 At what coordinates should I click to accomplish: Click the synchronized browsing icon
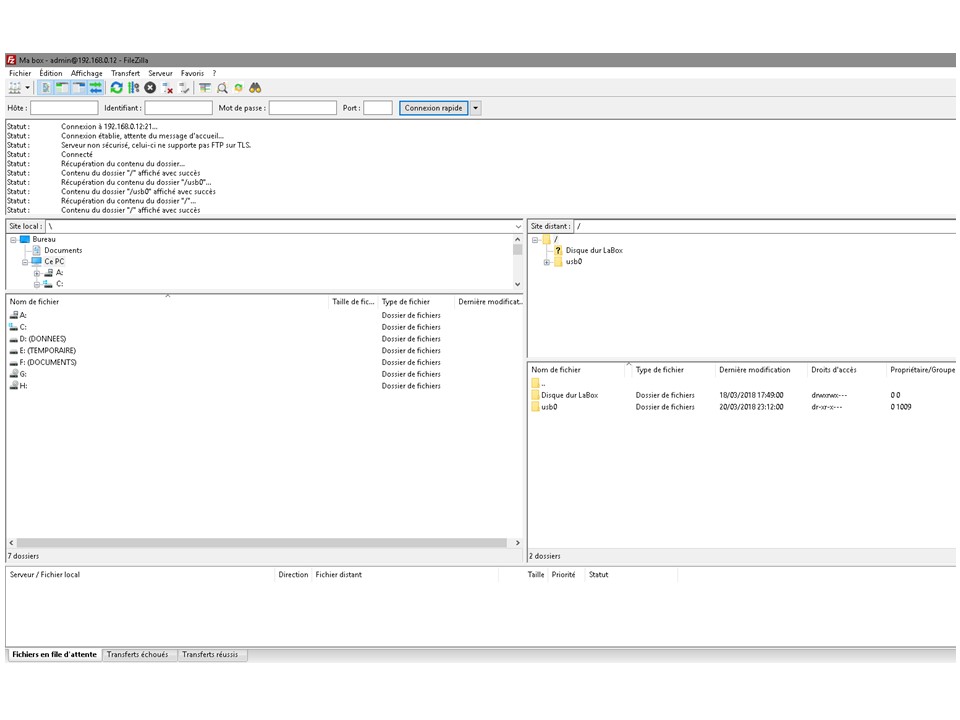[x=238, y=88]
